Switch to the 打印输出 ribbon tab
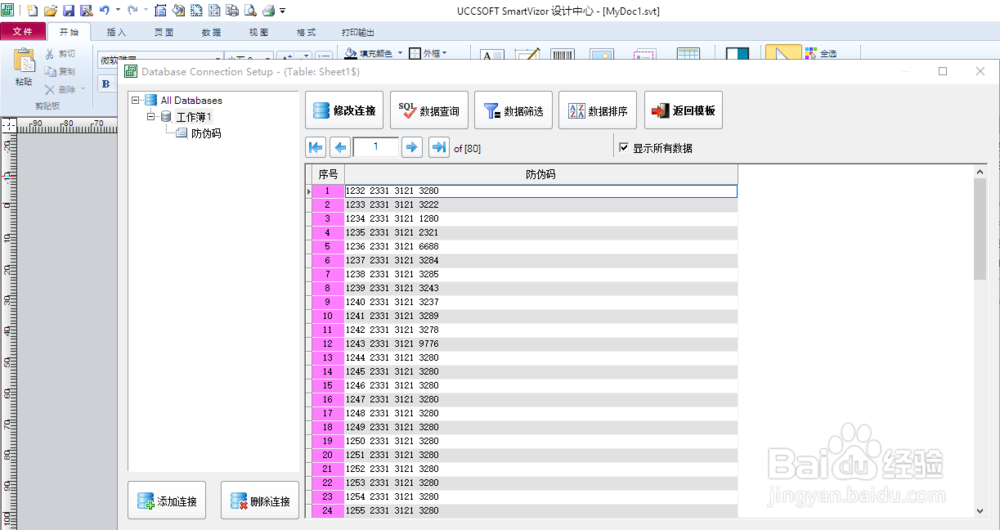The height and width of the screenshot is (530, 1000). pos(358,32)
